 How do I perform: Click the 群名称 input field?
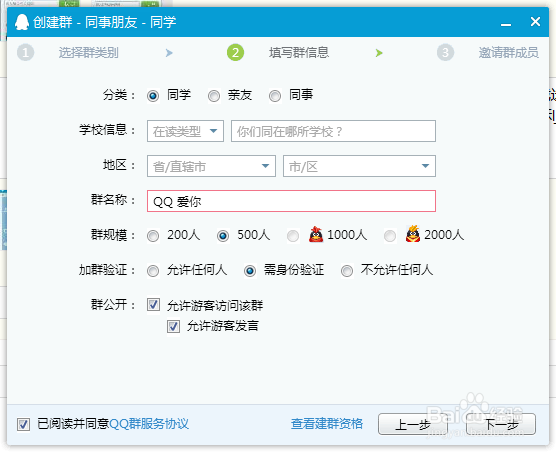click(291, 201)
